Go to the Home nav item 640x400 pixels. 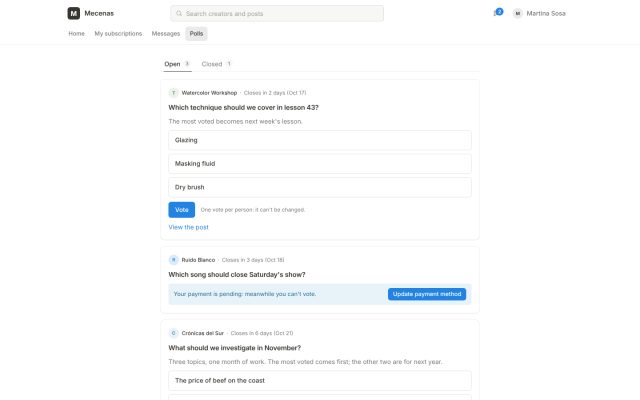tap(76, 33)
